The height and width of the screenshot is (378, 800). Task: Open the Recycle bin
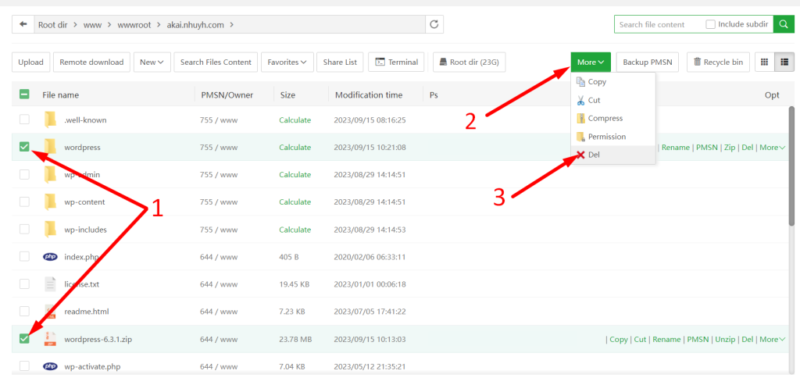coord(718,62)
